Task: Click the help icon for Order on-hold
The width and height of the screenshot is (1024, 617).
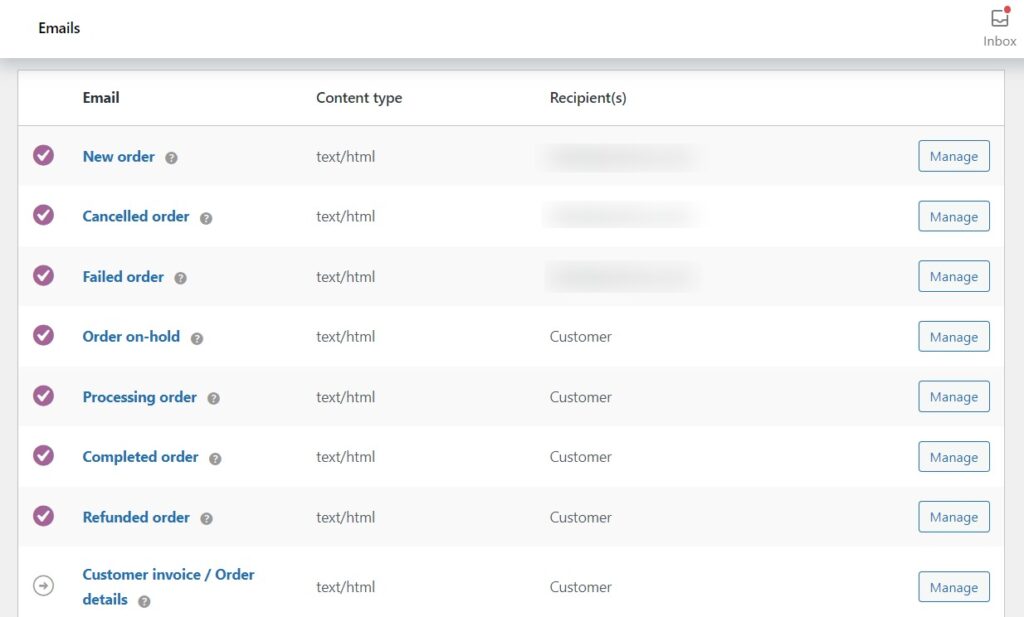Action: click(196, 338)
